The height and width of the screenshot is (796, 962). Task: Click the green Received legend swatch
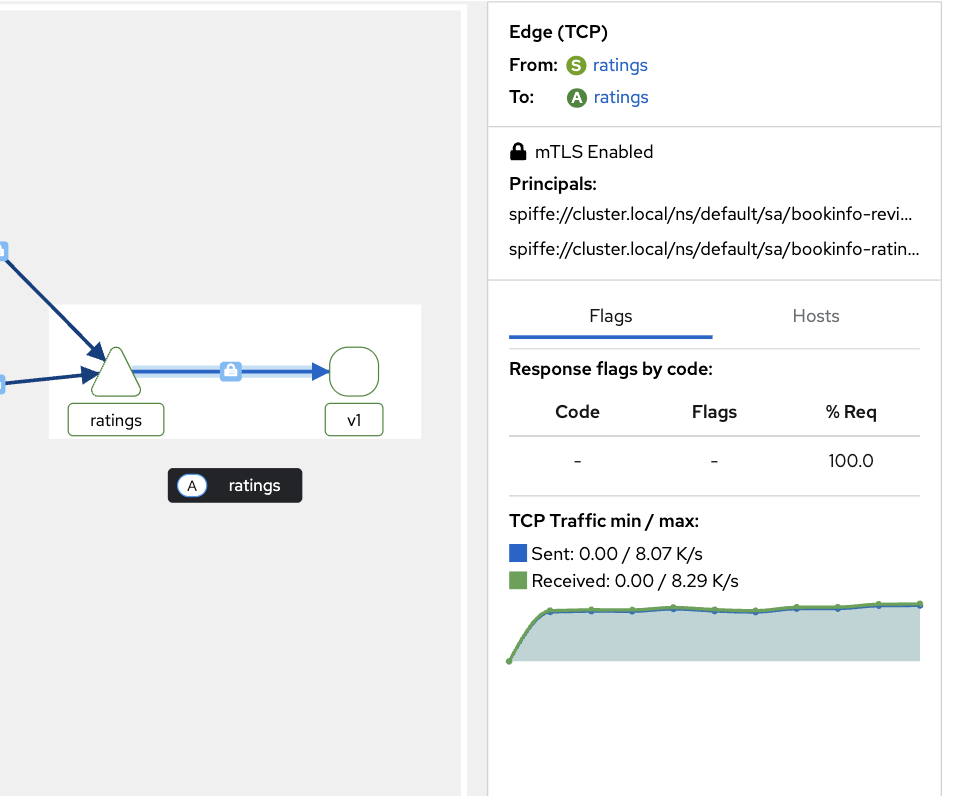pos(518,581)
